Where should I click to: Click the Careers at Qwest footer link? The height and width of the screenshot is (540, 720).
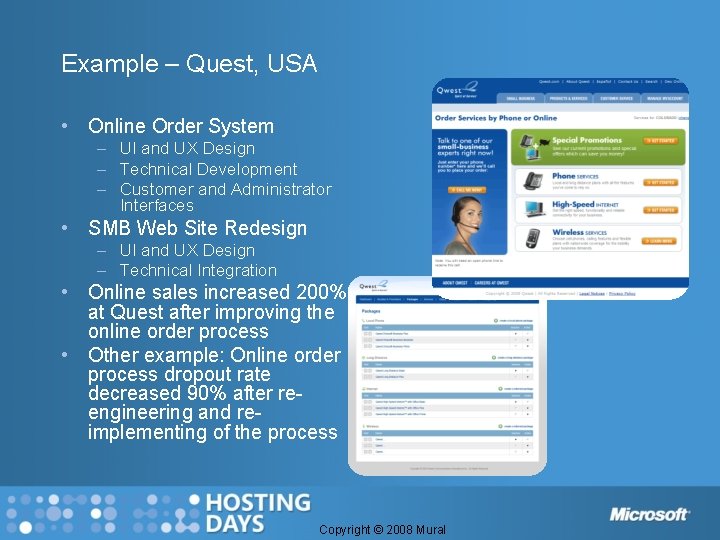click(x=491, y=283)
